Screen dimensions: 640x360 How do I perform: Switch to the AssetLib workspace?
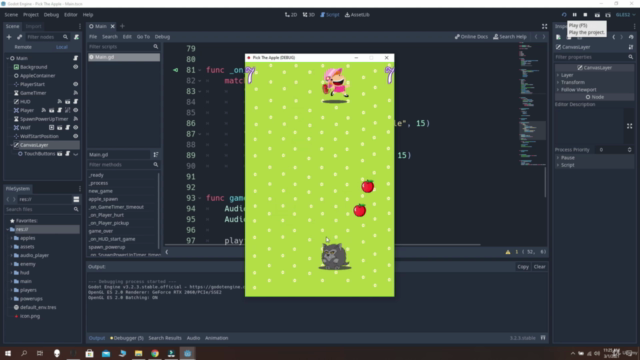point(357,15)
